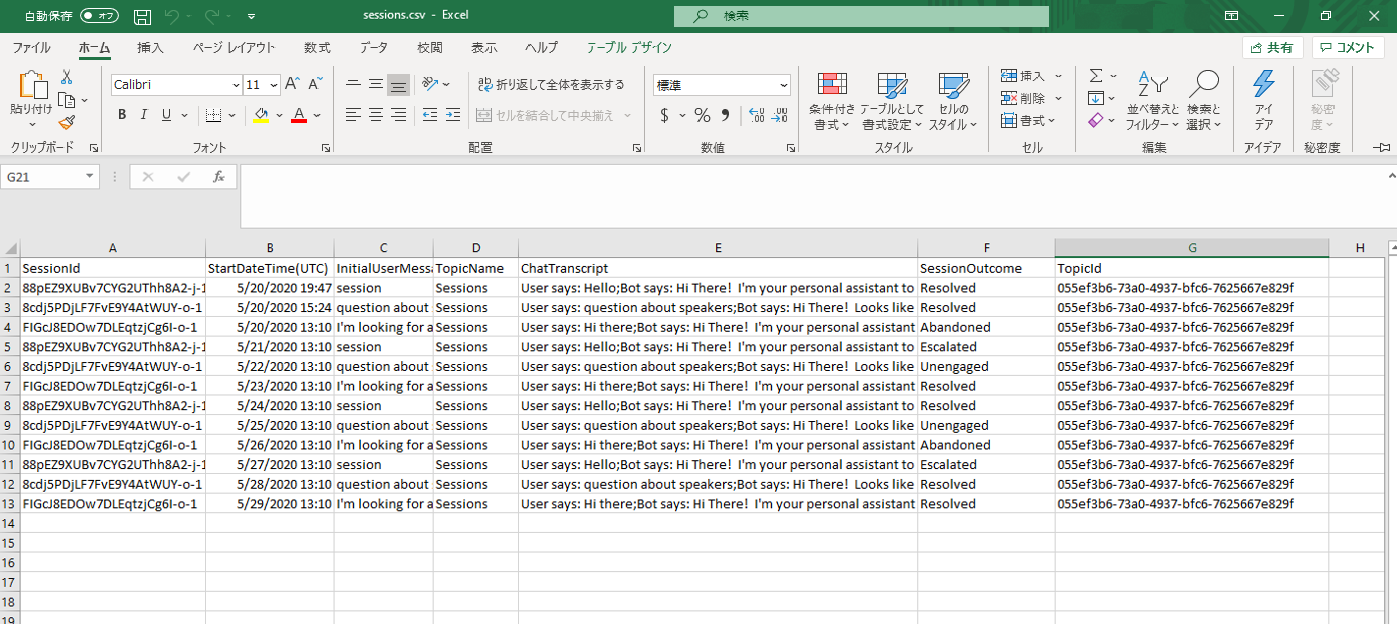Viewport: 1397px width, 624px height.
Task: Click the Save icon in title bar
Action: pos(142,16)
